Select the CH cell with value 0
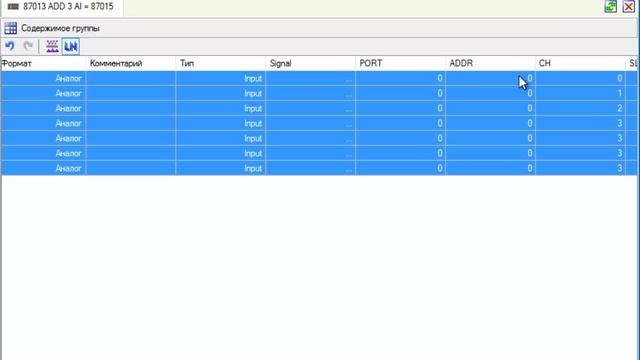The width and height of the screenshot is (640, 360). pos(580,78)
